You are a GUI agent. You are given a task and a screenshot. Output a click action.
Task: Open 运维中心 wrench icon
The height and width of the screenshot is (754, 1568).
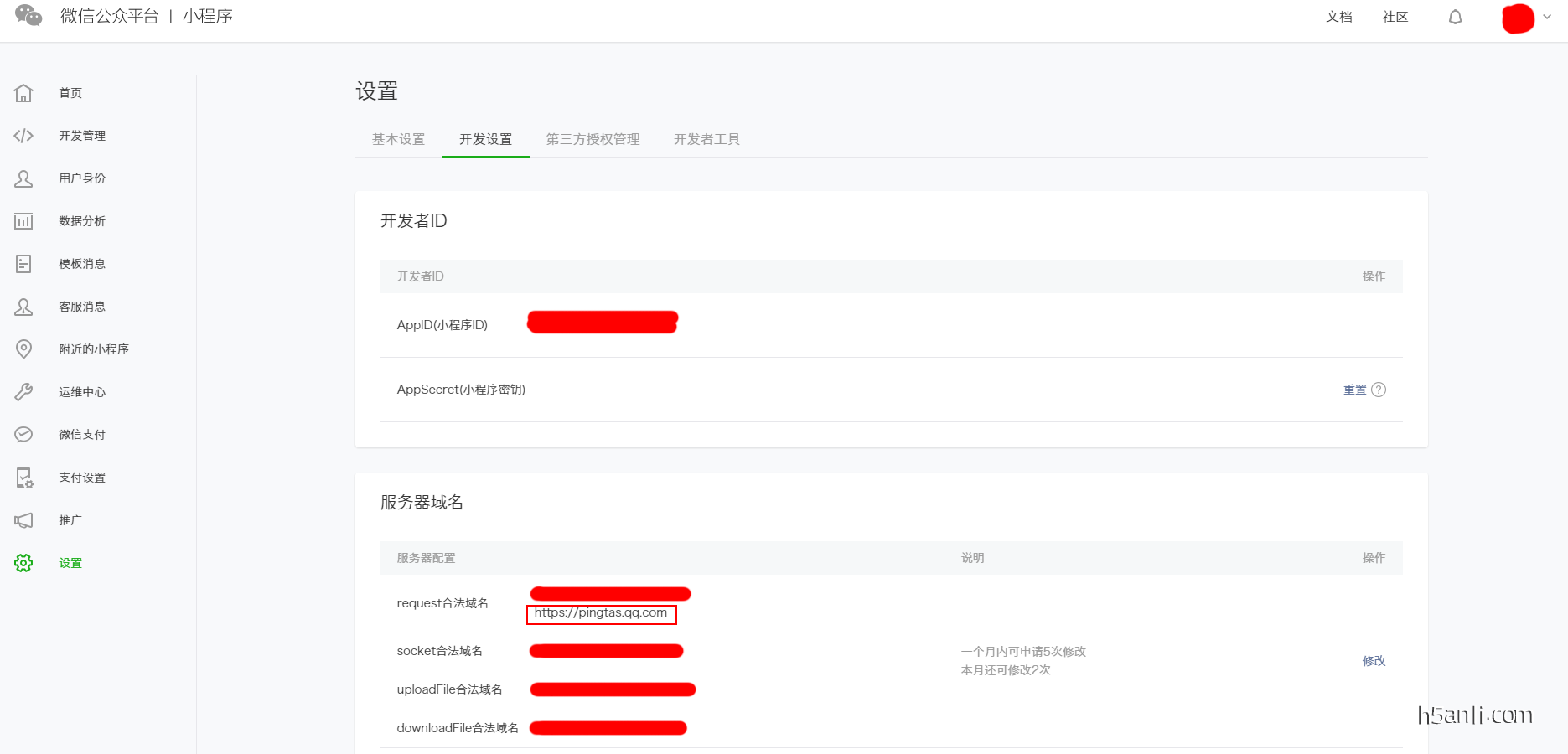(23, 392)
